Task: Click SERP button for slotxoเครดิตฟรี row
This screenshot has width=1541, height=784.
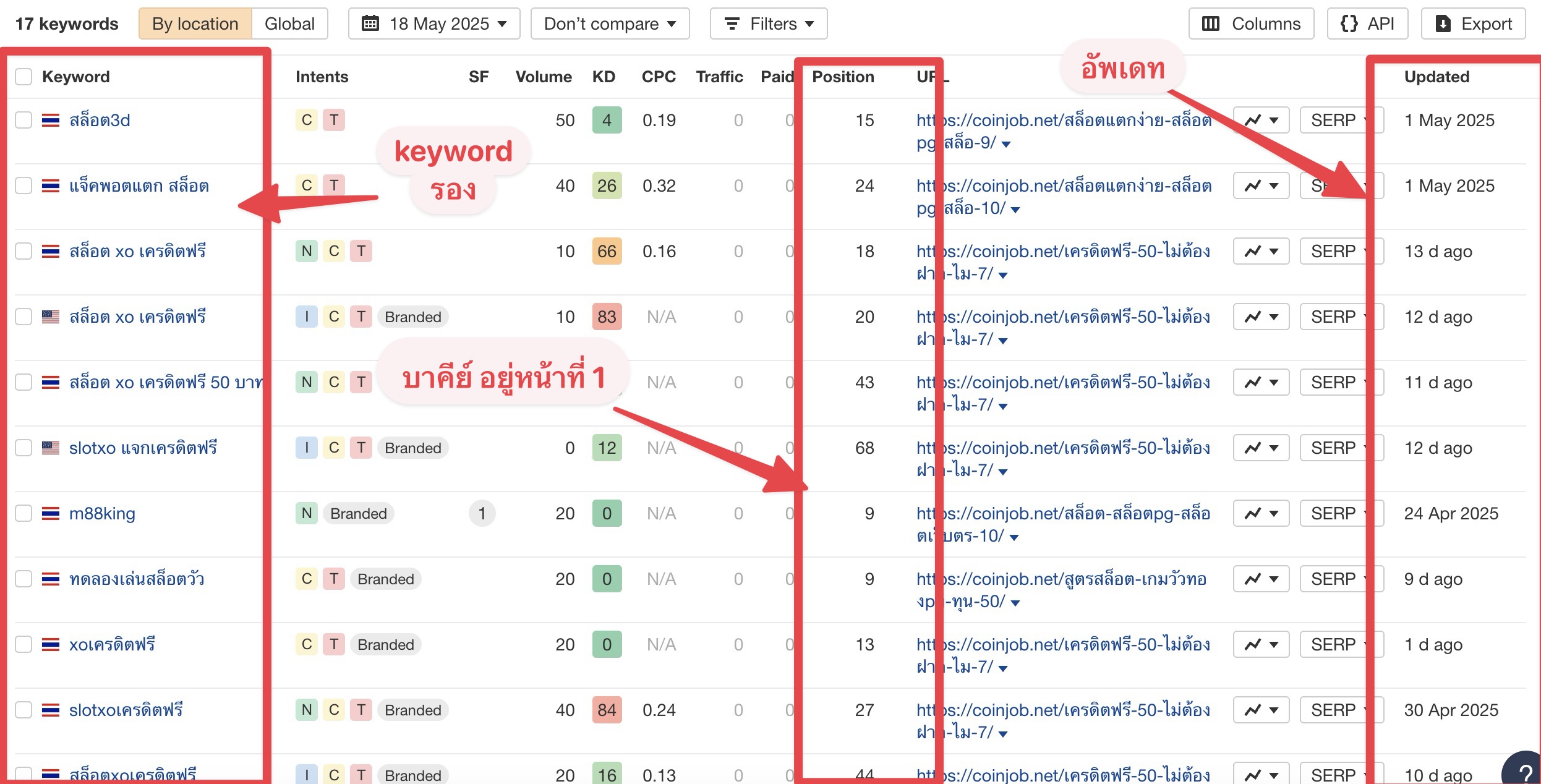Action: click(x=1333, y=710)
